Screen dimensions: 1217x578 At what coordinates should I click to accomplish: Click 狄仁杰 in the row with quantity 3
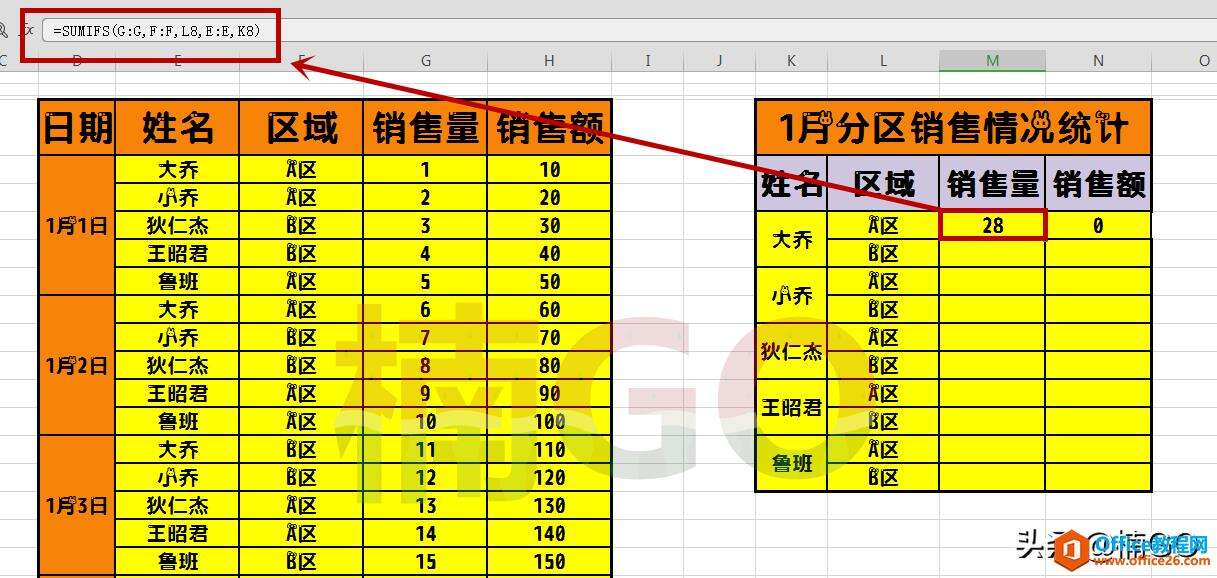click(178, 225)
